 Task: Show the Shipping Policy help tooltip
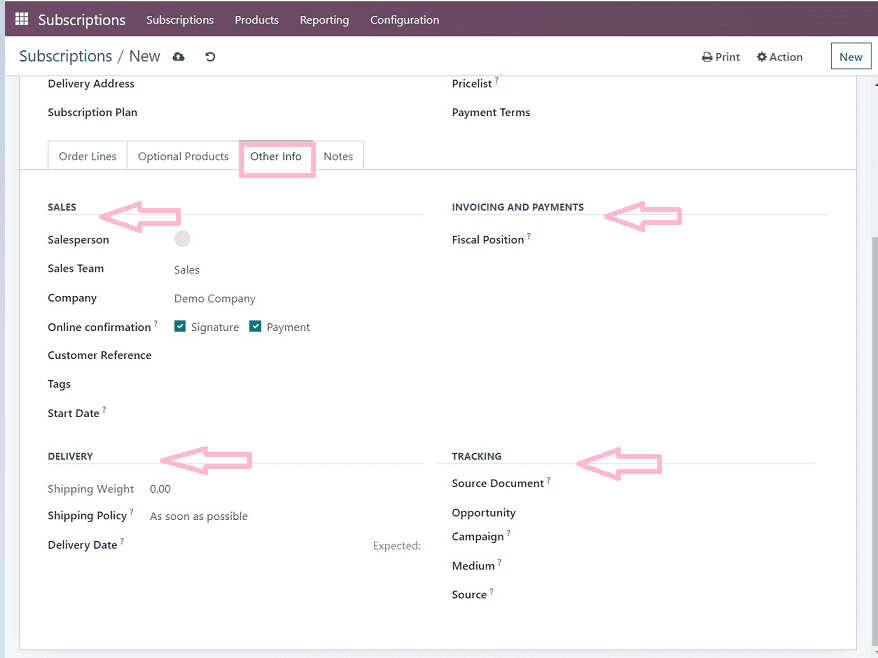coord(131,513)
